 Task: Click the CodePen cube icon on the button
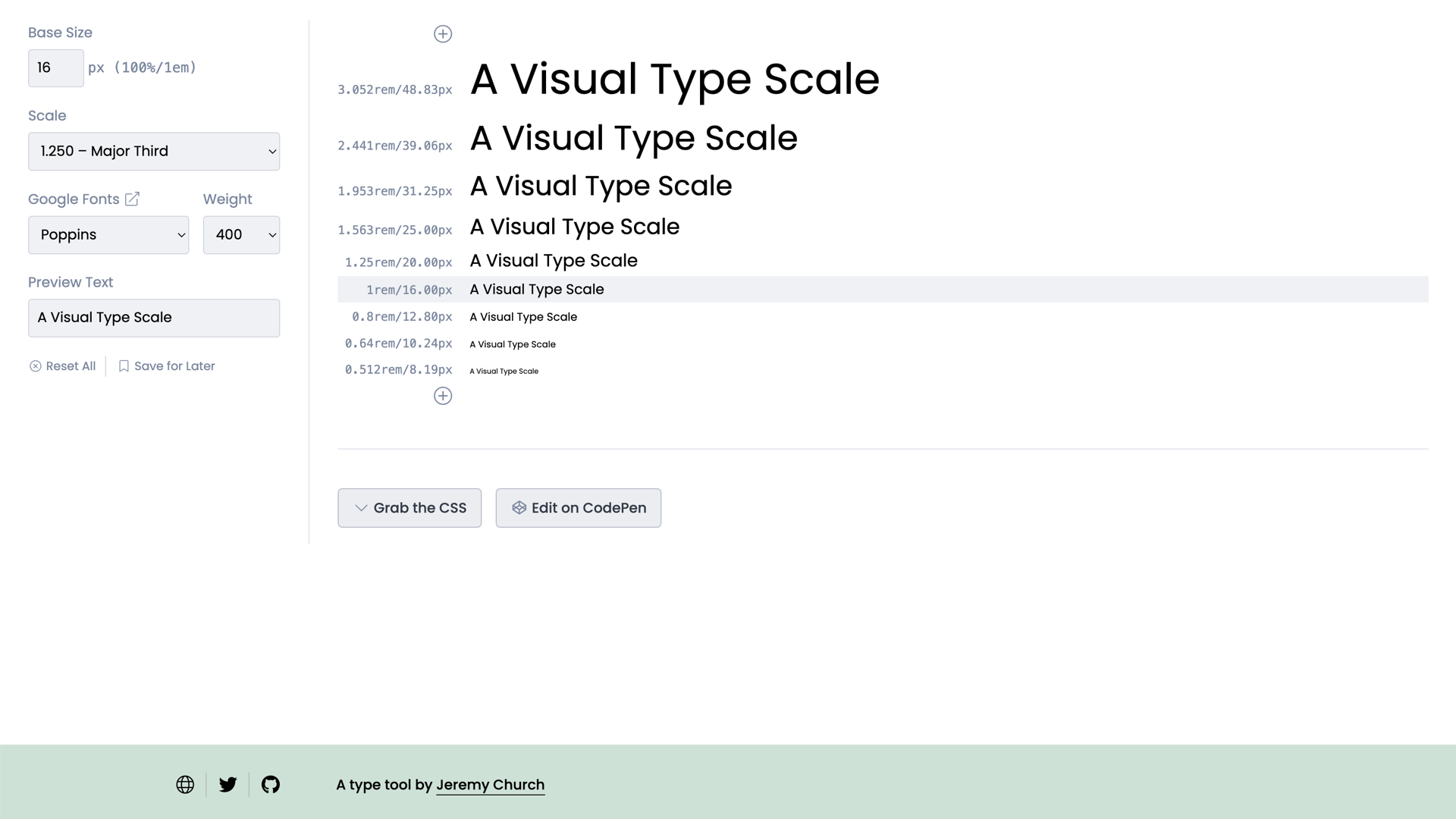coord(519,508)
